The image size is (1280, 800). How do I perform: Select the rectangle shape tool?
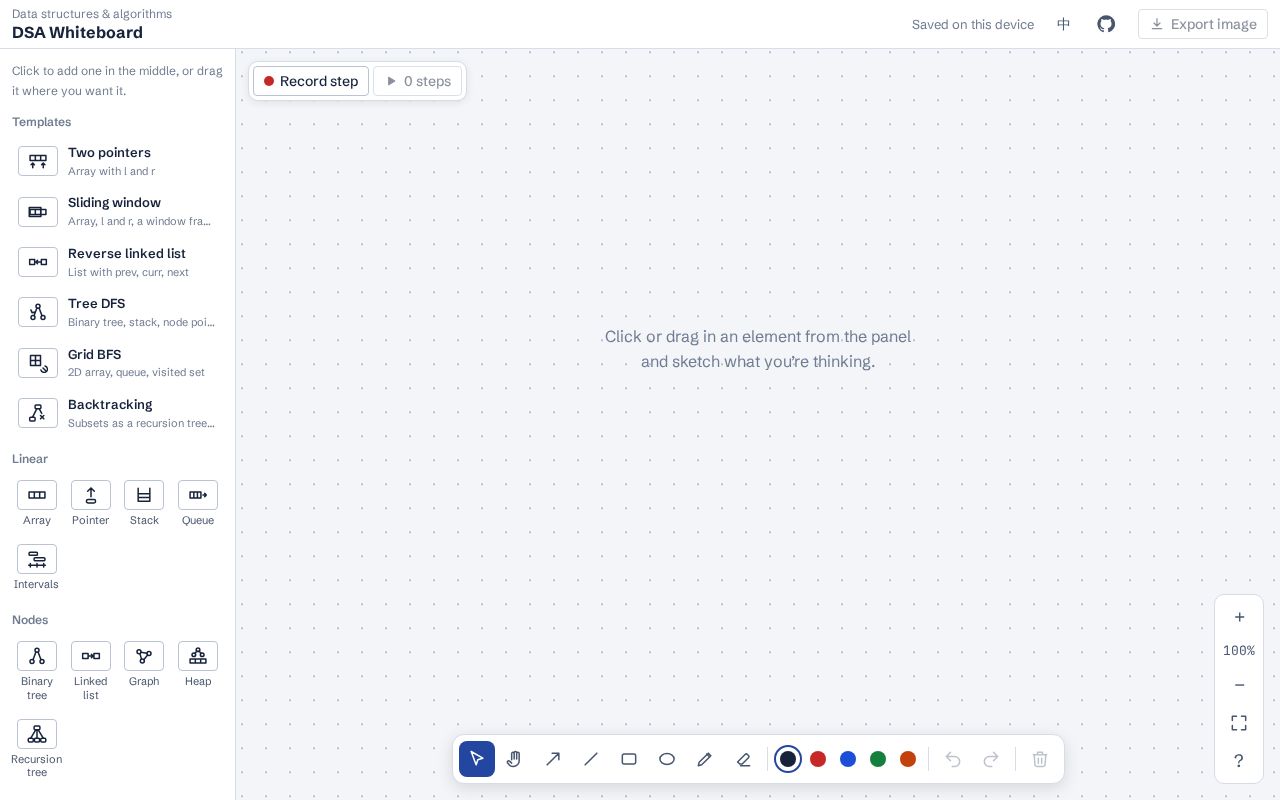pyautogui.click(x=629, y=759)
